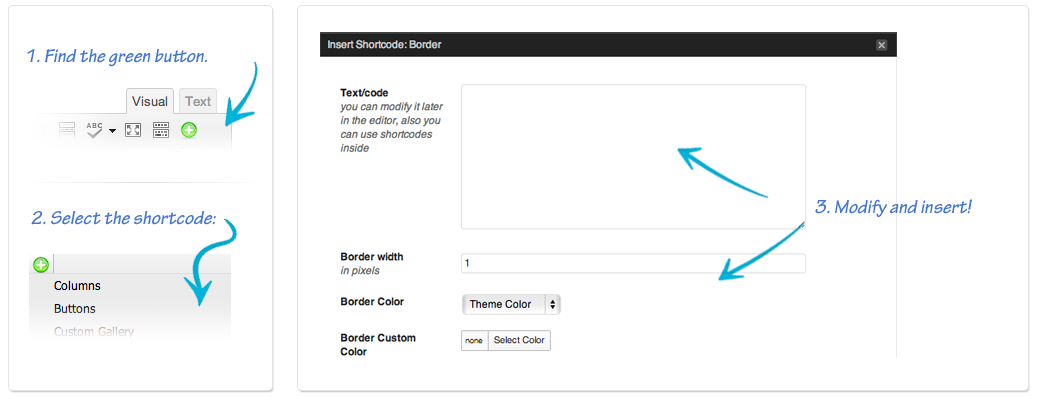Switch to the Visual editor tab

pyautogui.click(x=150, y=101)
